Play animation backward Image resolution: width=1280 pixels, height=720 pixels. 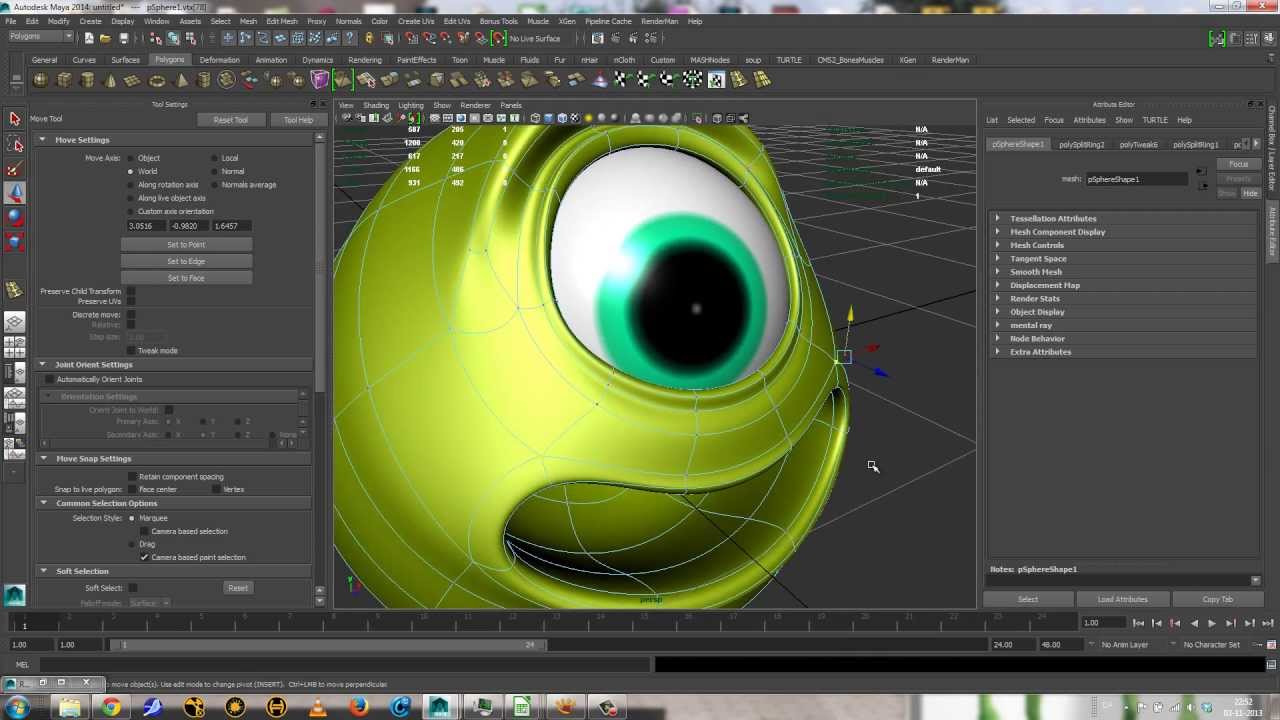1194,623
